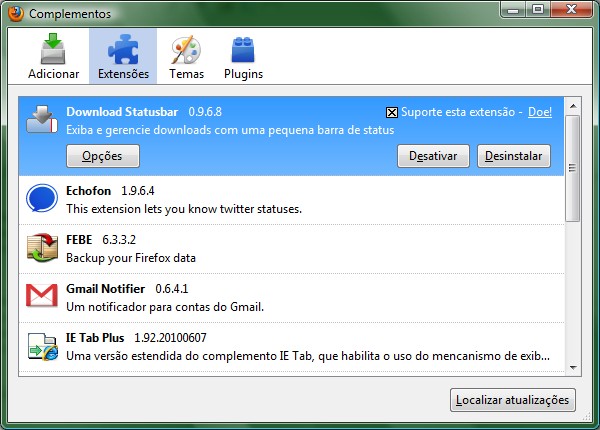
Task: Close the Complementos window
Action: [571, 9]
